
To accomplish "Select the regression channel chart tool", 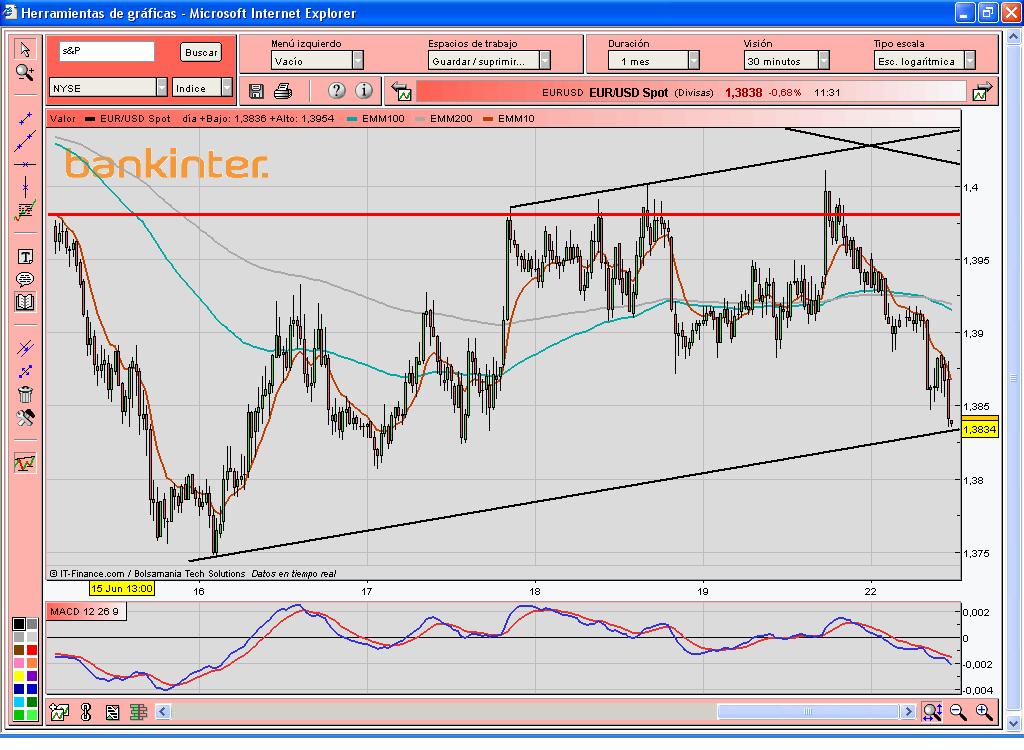I will click(25, 210).
